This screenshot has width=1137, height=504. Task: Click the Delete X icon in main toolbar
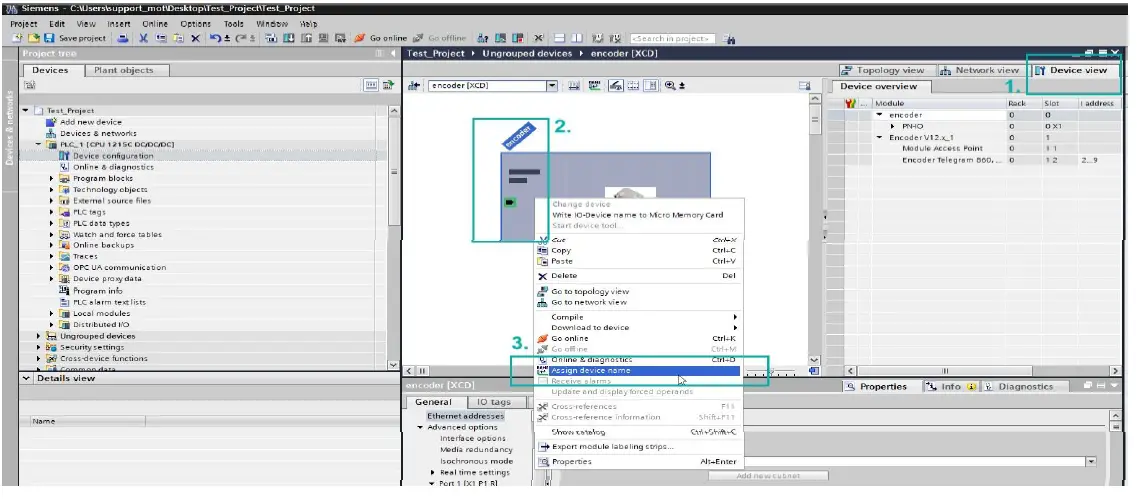pos(195,38)
